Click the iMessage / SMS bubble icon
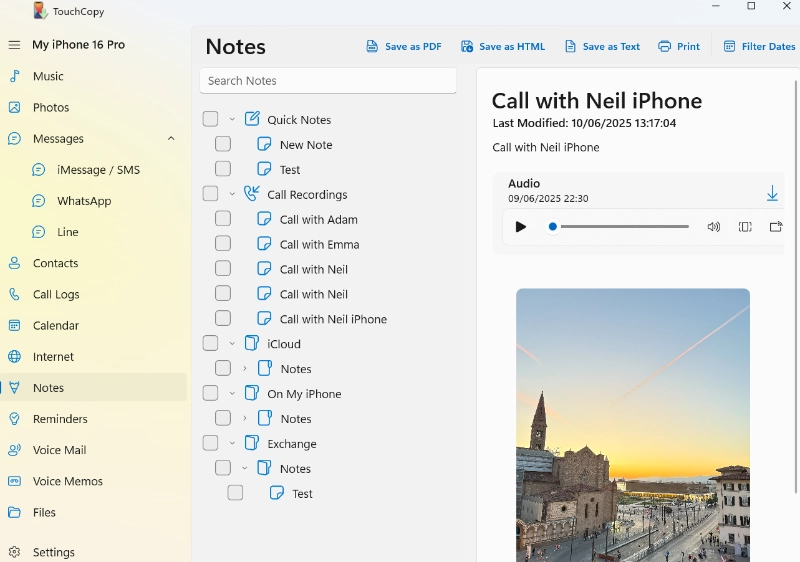The width and height of the screenshot is (800, 562). pos(39,170)
